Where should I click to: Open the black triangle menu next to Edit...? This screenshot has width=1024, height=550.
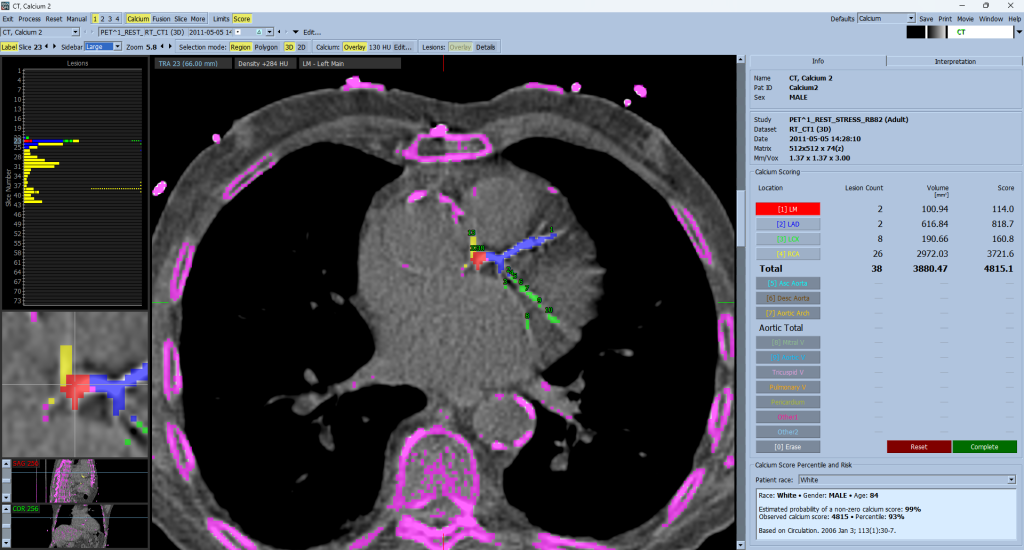295,32
